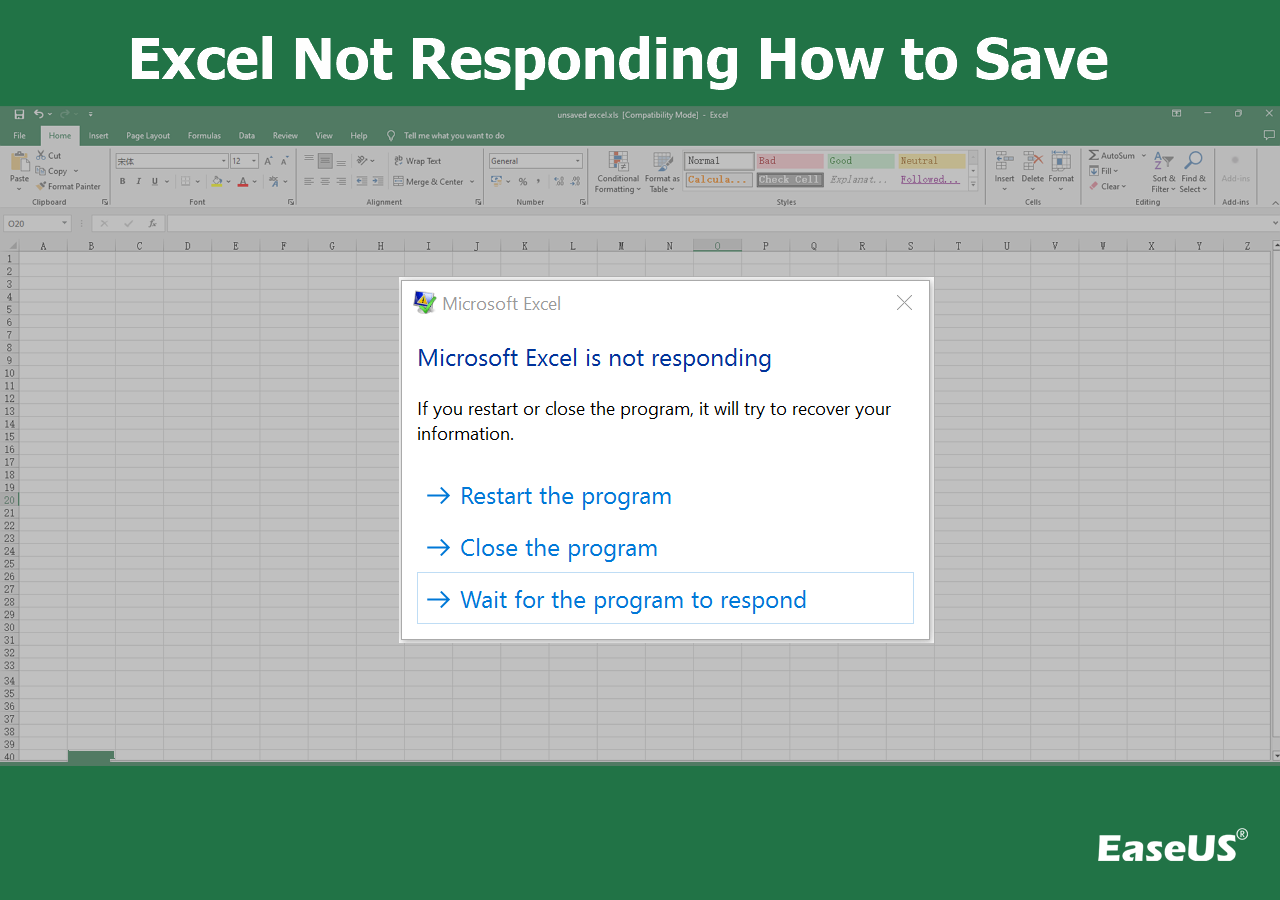Click the Tell me what you want to do box
Viewport: 1280px width, 900px height.
(x=453, y=136)
